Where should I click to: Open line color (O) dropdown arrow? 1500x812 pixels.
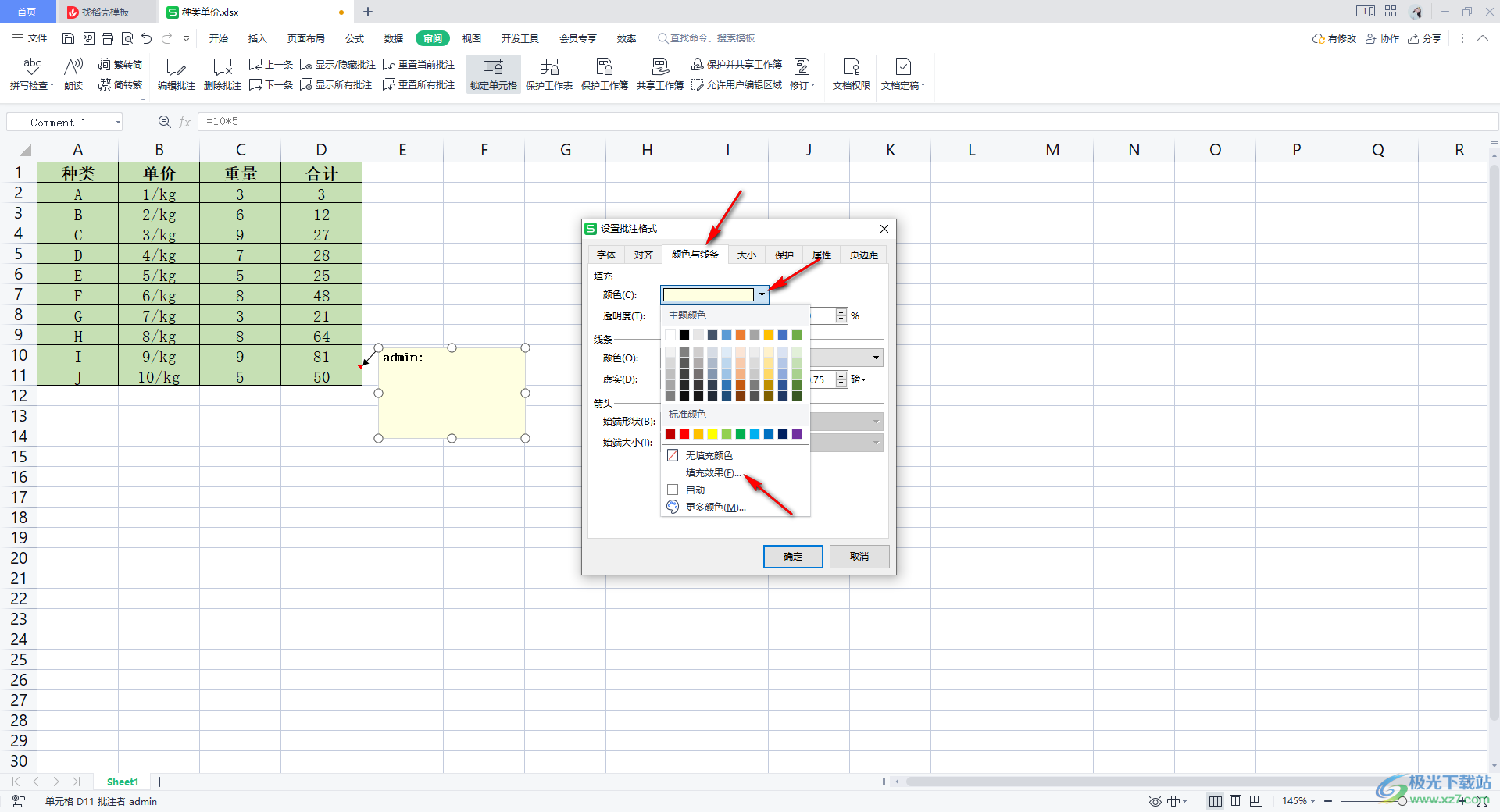pyautogui.click(x=876, y=358)
